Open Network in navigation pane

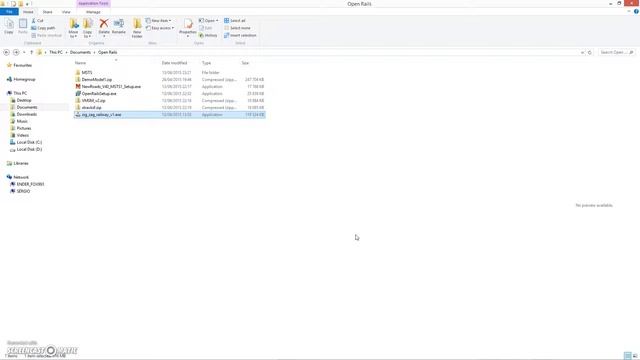tap(21, 177)
